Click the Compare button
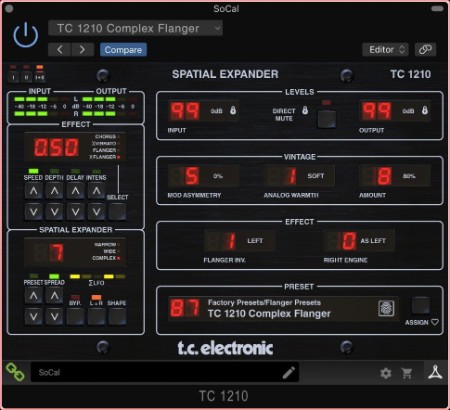 pos(123,50)
